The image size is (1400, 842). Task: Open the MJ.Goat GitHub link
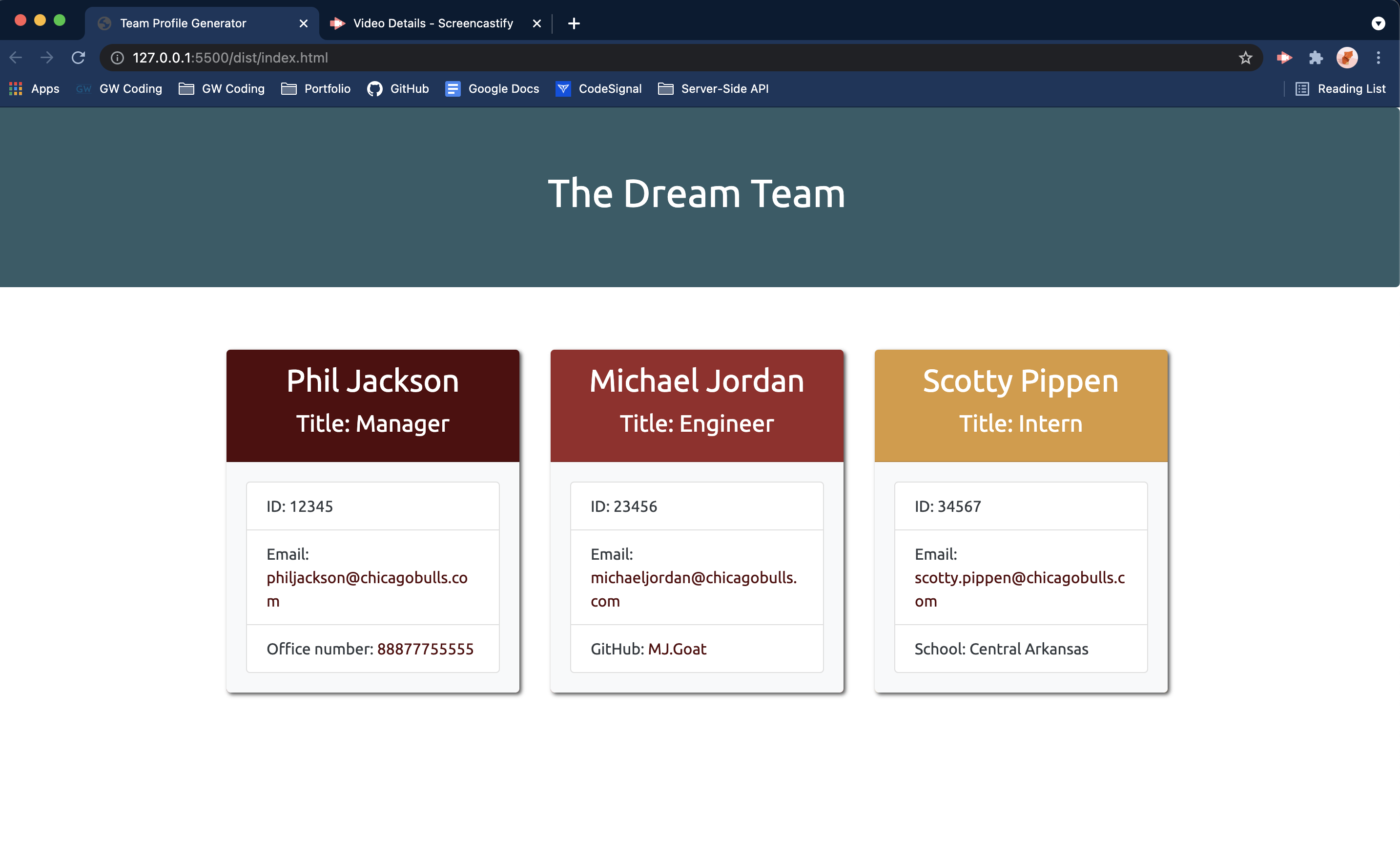coord(677,649)
